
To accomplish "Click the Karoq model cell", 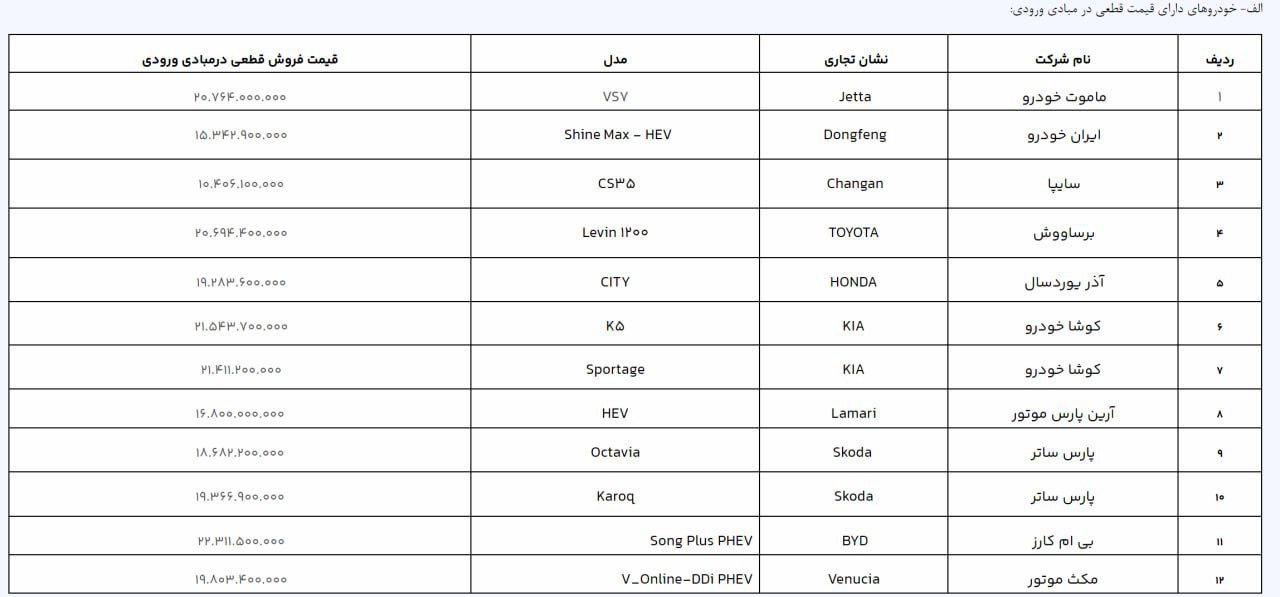I will (x=615, y=496).
